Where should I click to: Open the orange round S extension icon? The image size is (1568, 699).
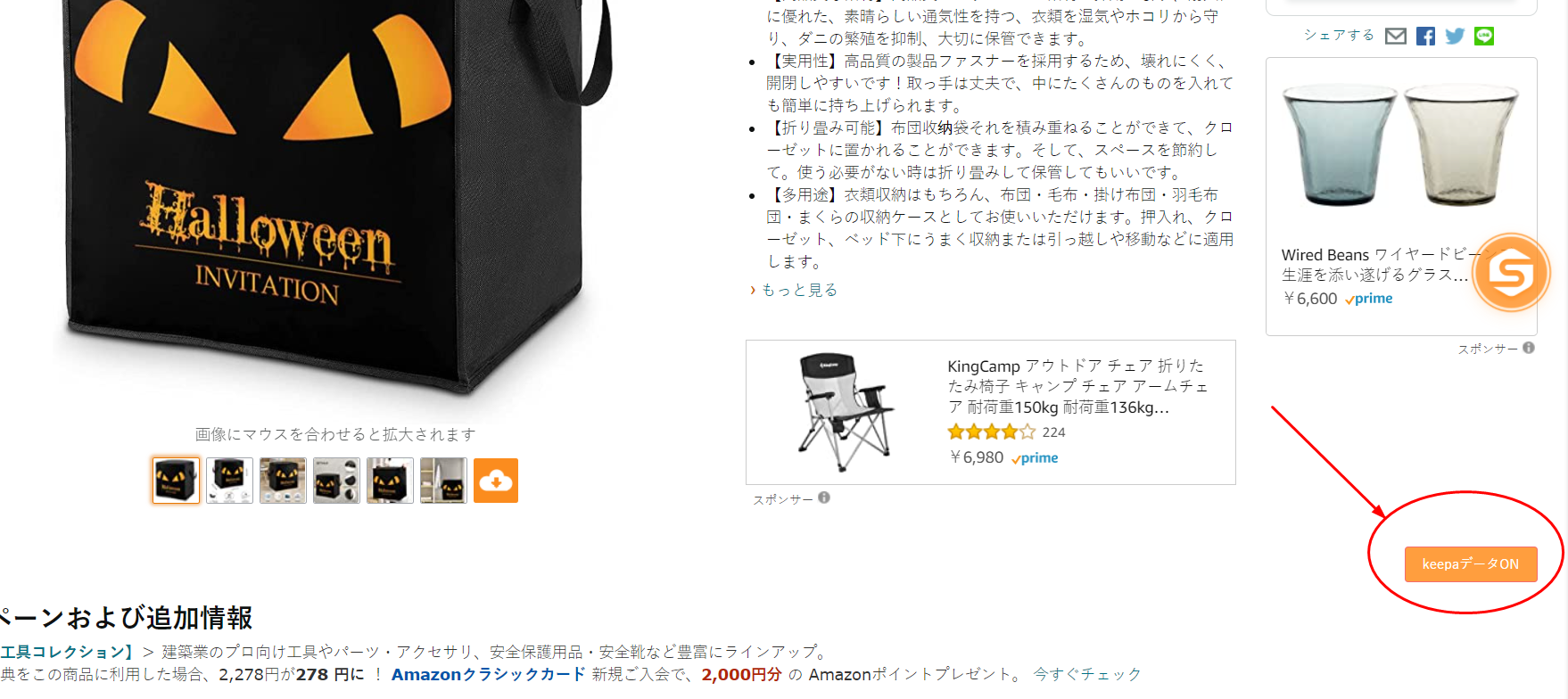tap(1511, 273)
